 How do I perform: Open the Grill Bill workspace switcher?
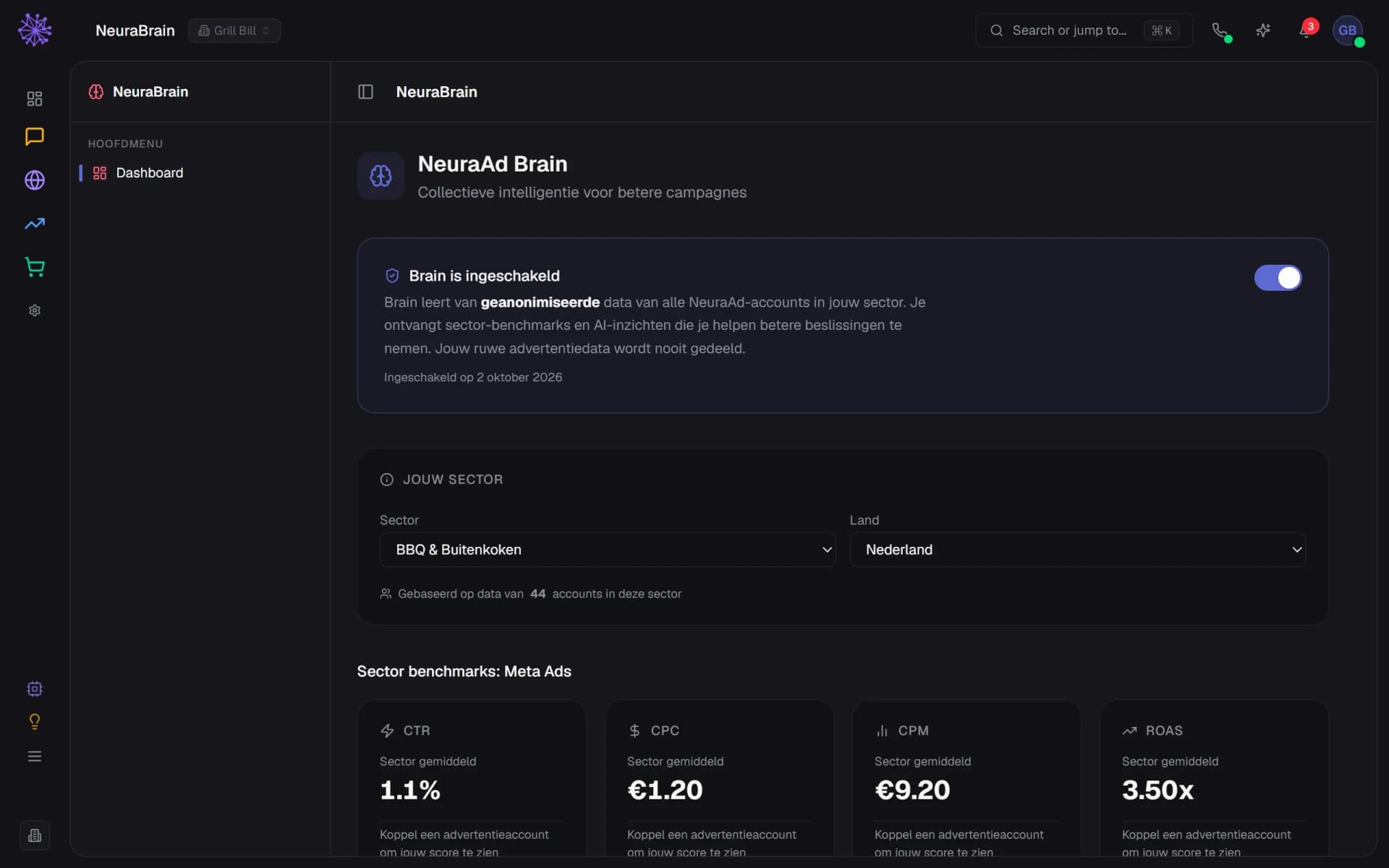point(234,30)
